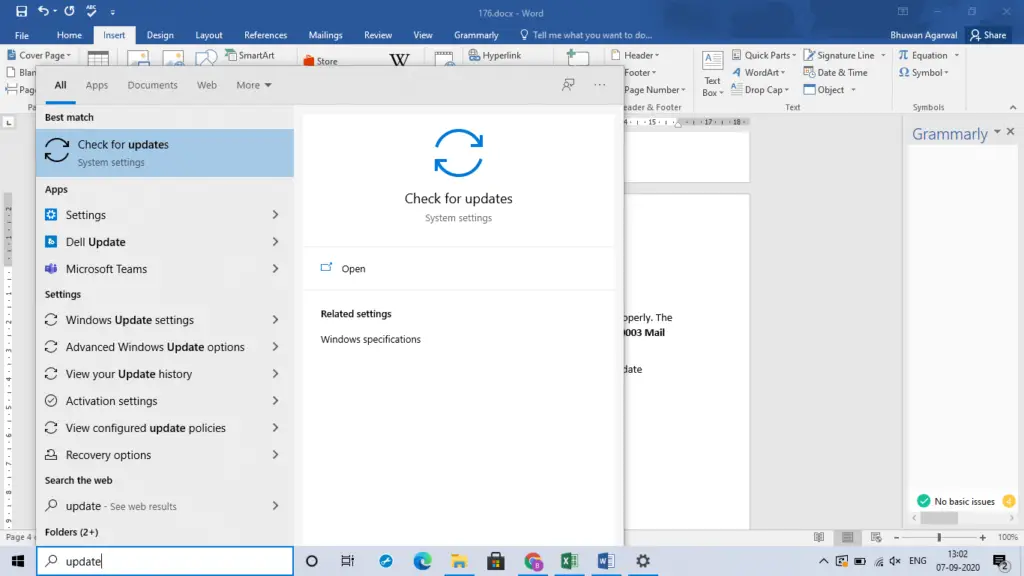The height and width of the screenshot is (576, 1024).
Task: Switch to Web Layout view
Action: click(x=876, y=537)
